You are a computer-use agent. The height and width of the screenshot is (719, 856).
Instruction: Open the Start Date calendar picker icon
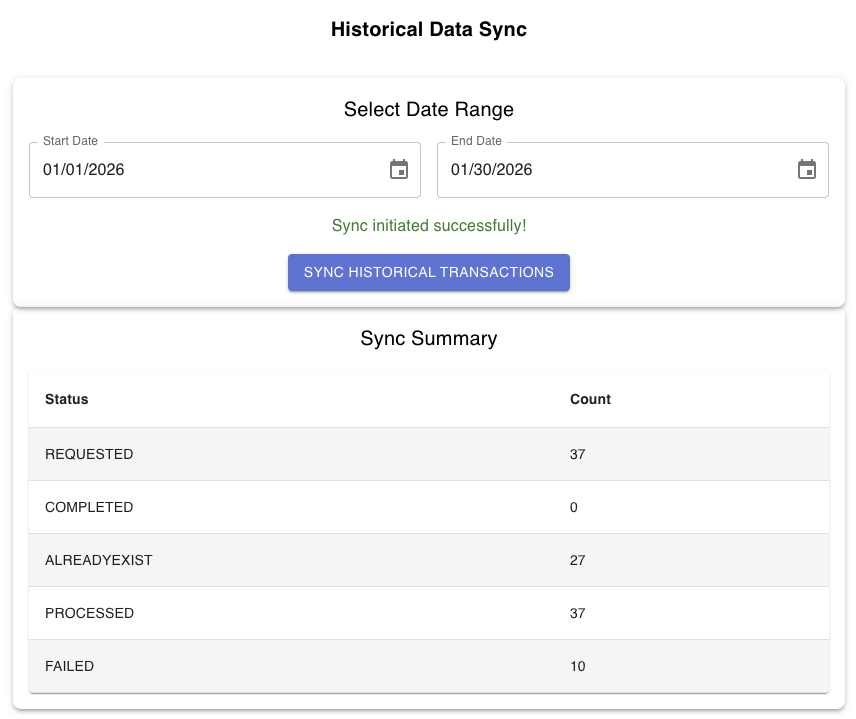pos(399,170)
